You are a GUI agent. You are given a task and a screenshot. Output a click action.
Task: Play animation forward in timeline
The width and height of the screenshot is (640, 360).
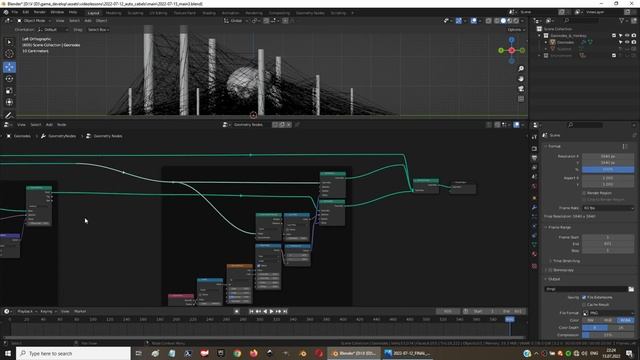[271, 311]
